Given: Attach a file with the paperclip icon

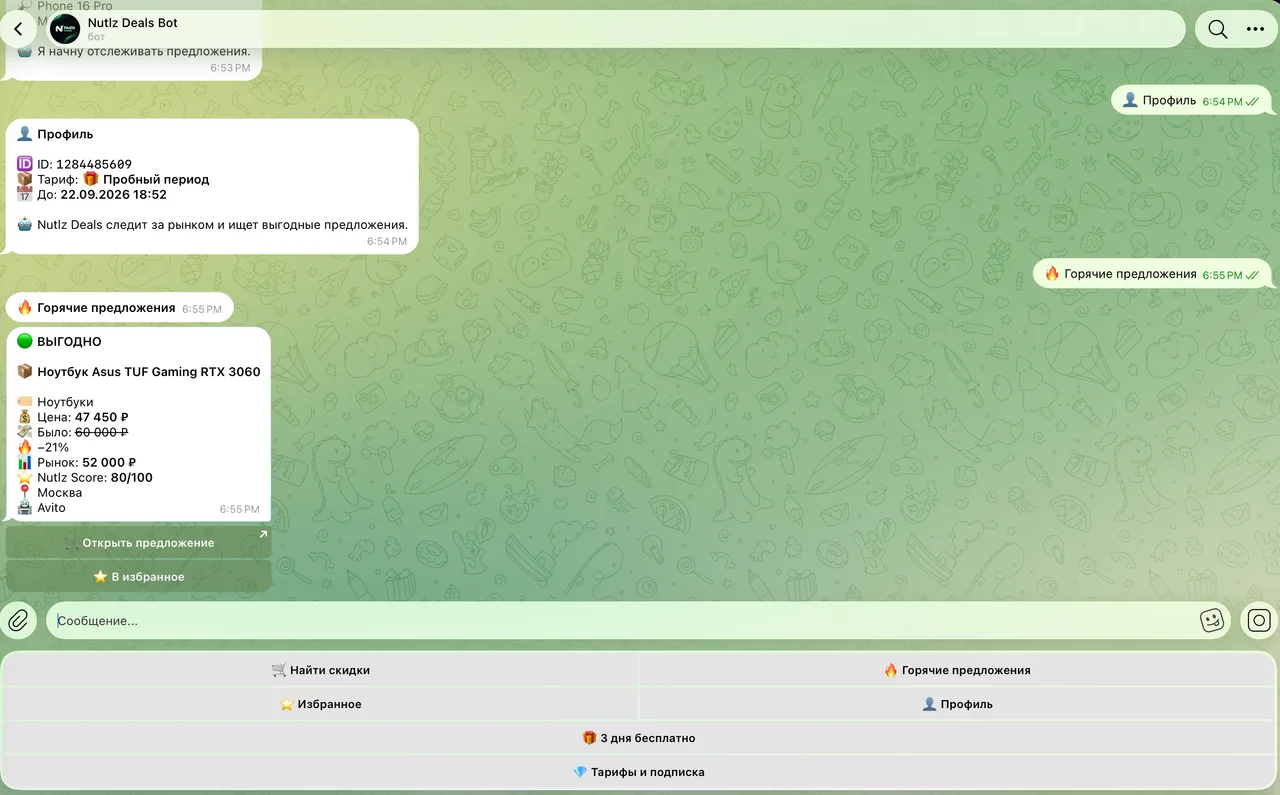Looking at the screenshot, I should 18,620.
